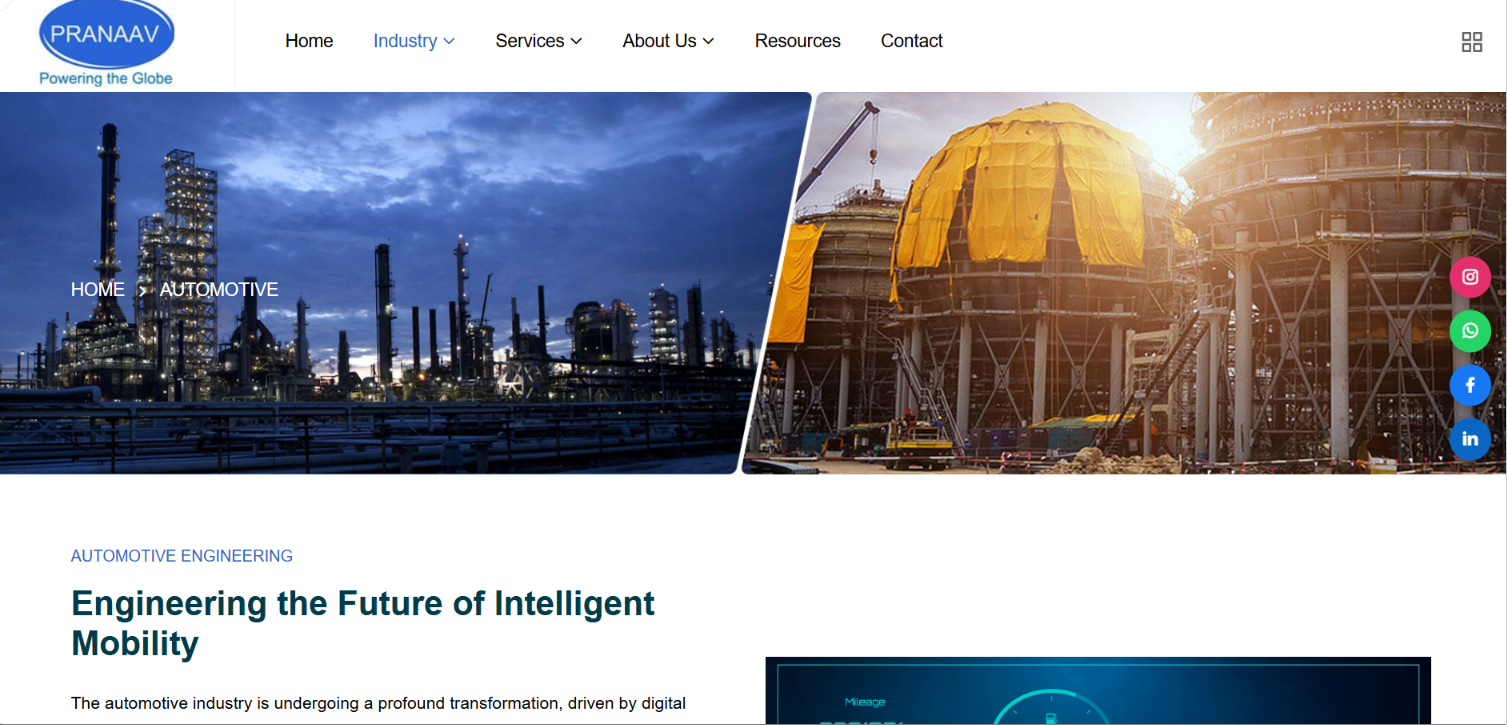Viewport: 1507px width, 725px height.
Task: Click the yellow-covered tank hero image
Action: pos(1125,283)
